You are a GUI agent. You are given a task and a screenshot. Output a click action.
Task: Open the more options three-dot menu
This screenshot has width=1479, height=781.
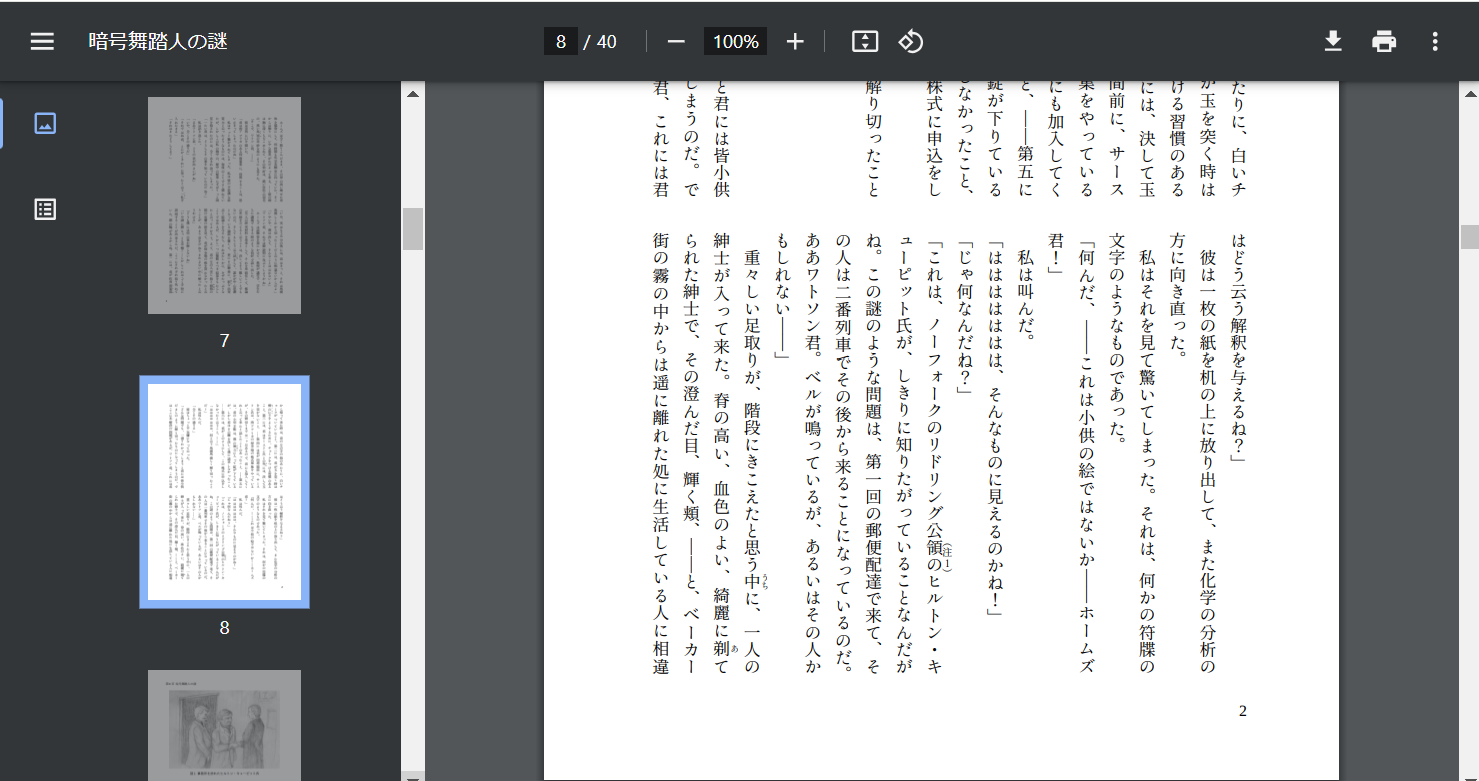click(x=1435, y=41)
